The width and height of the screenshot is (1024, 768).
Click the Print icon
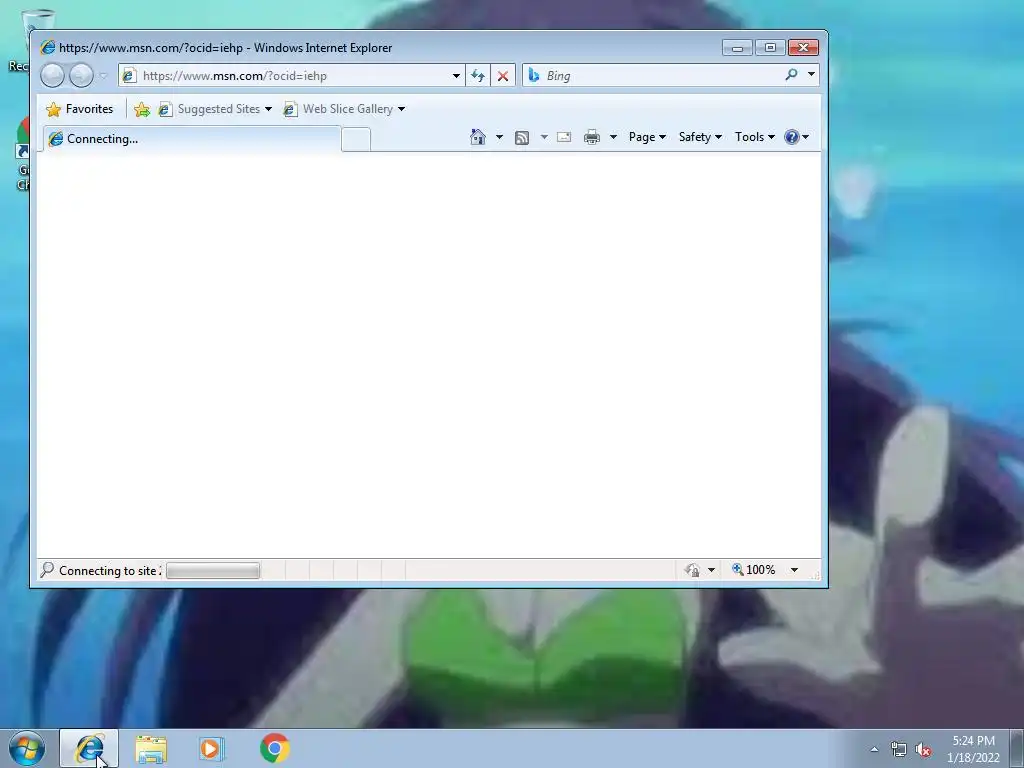pos(592,137)
